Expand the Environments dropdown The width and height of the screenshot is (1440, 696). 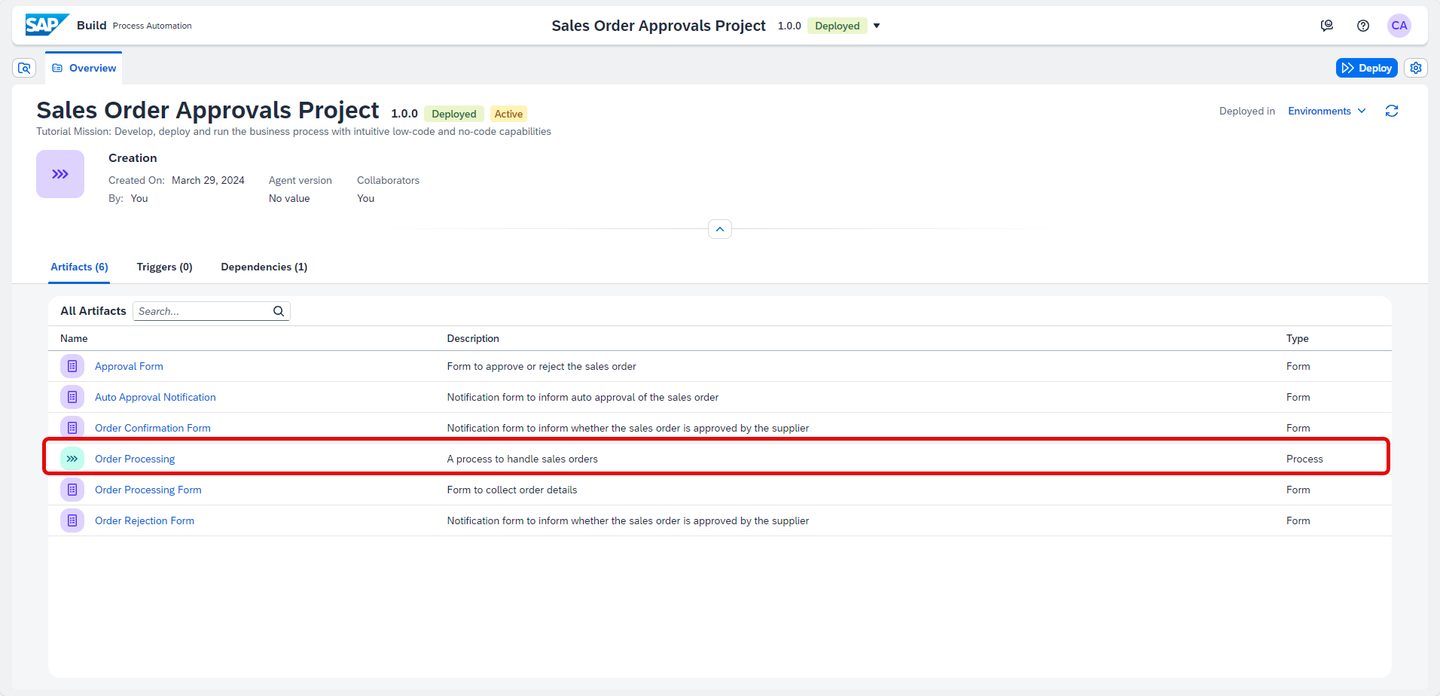[x=1327, y=111]
